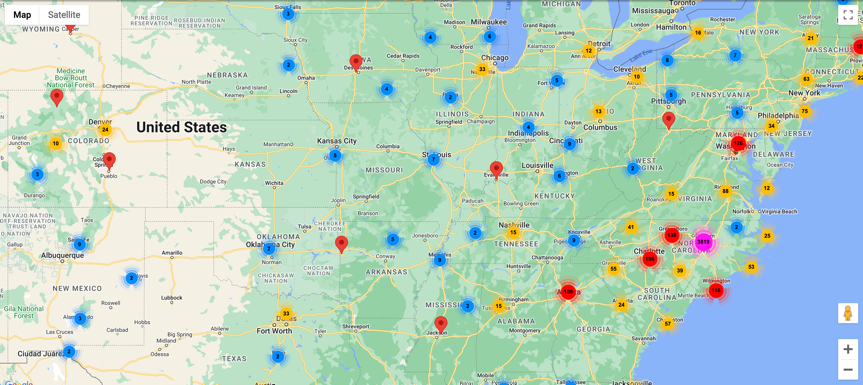Screen dimensions: 863x385
Task: Zoom in with the plus button
Action: pyautogui.click(x=848, y=349)
